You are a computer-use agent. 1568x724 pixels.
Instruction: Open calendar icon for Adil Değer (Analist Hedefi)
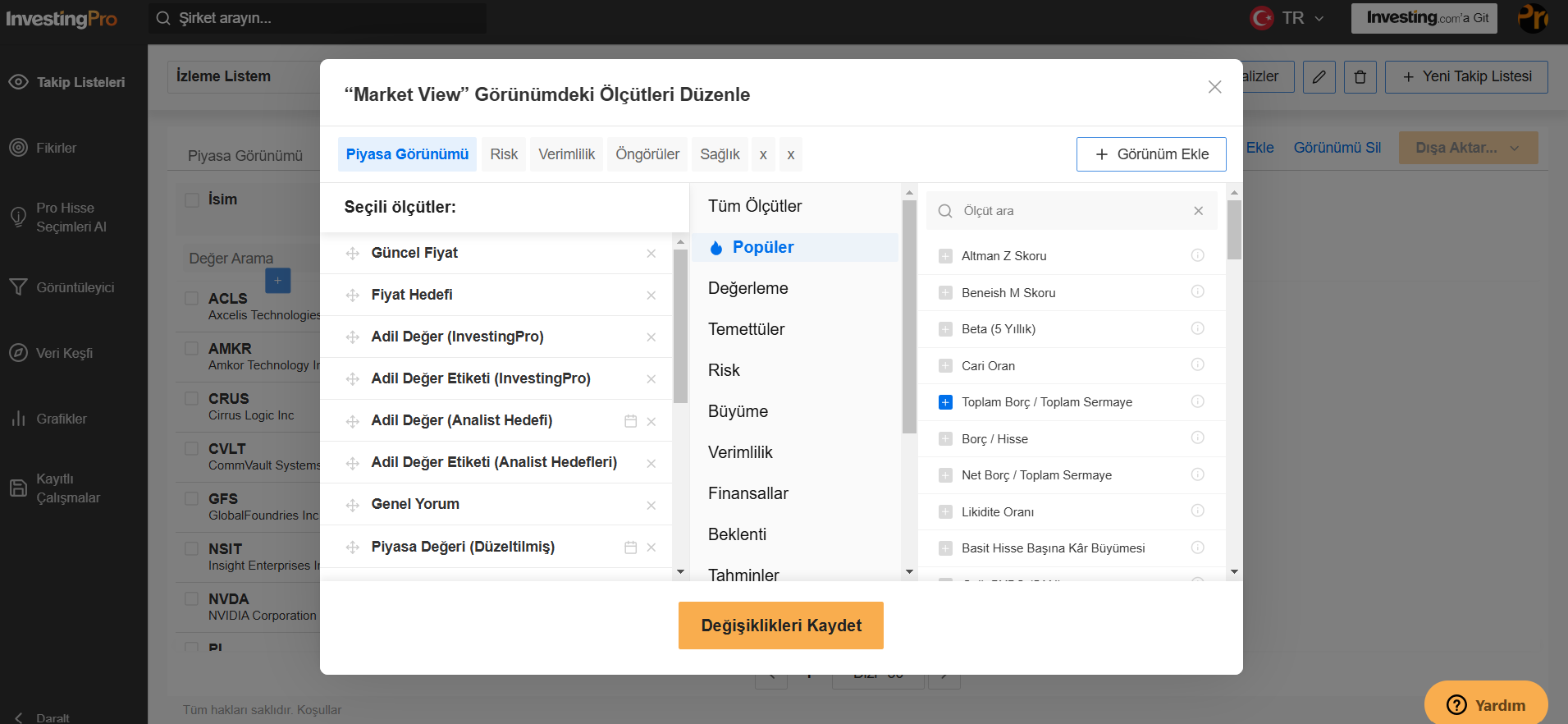pos(630,421)
